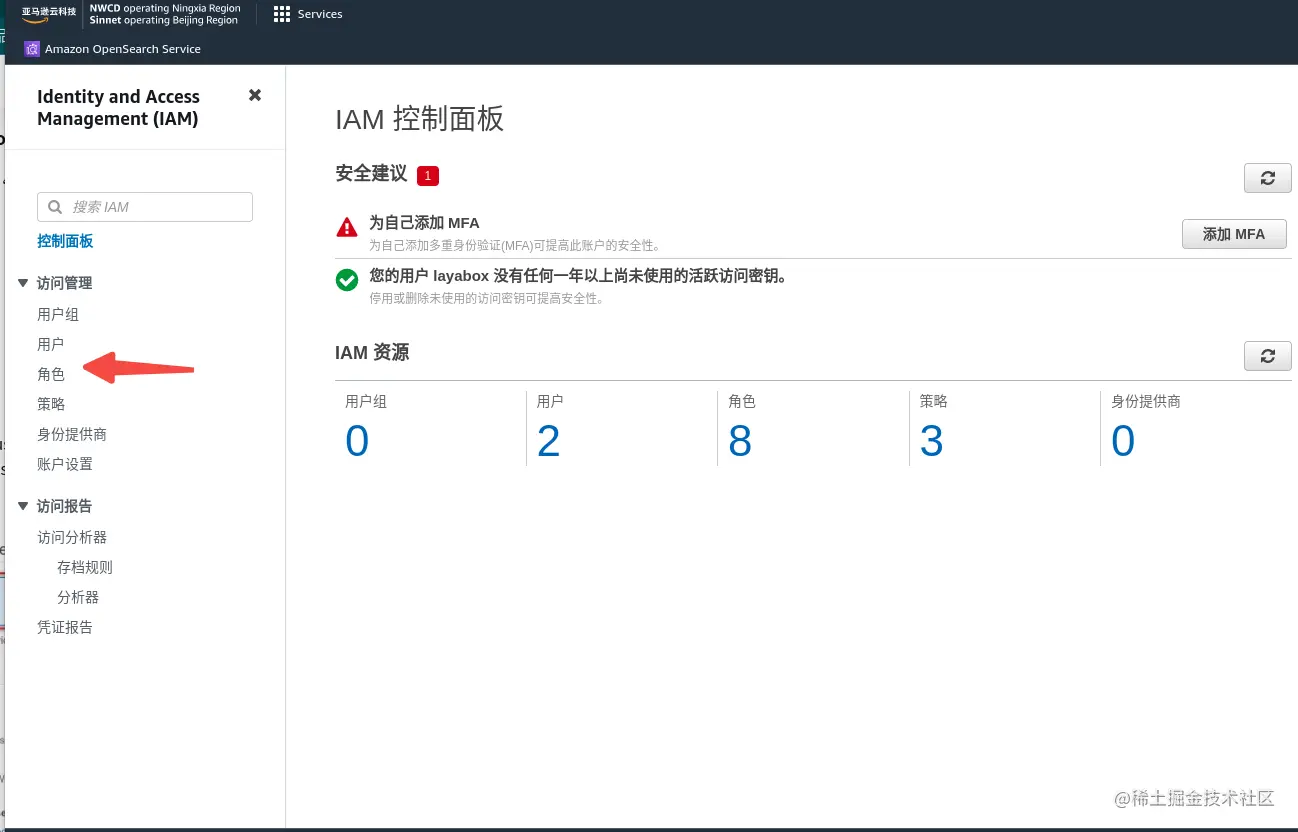The image size is (1298, 832).
Task: Click the Identity and Access Management title
Action: pyautogui.click(x=118, y=108)
